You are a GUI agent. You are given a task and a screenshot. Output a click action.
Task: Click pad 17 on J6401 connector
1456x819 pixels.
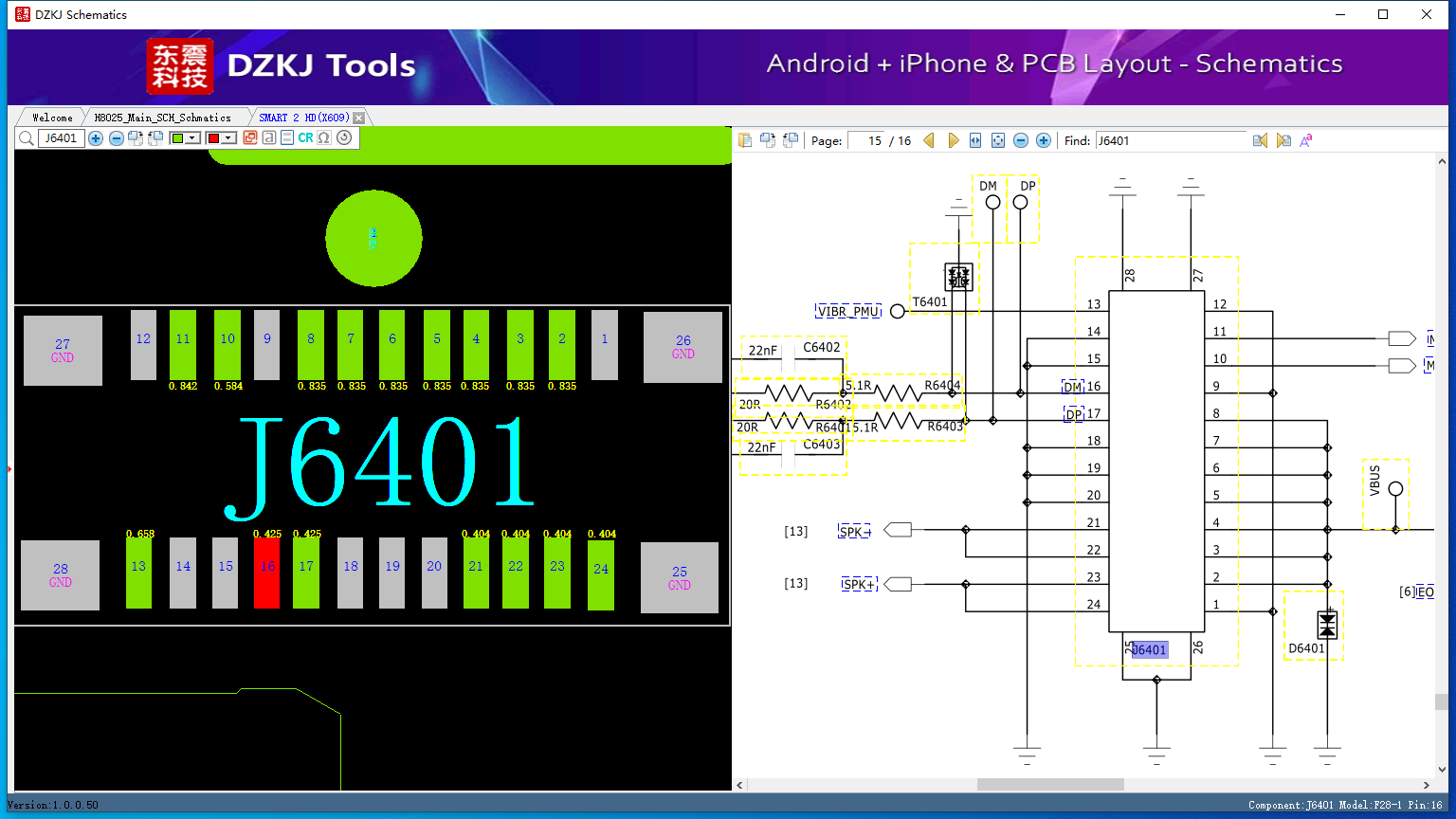click(306, 573)
